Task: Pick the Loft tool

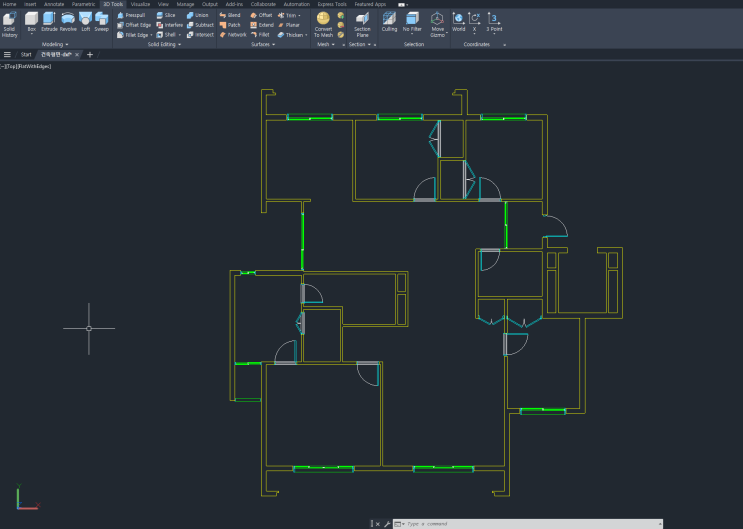Action: 85,22
